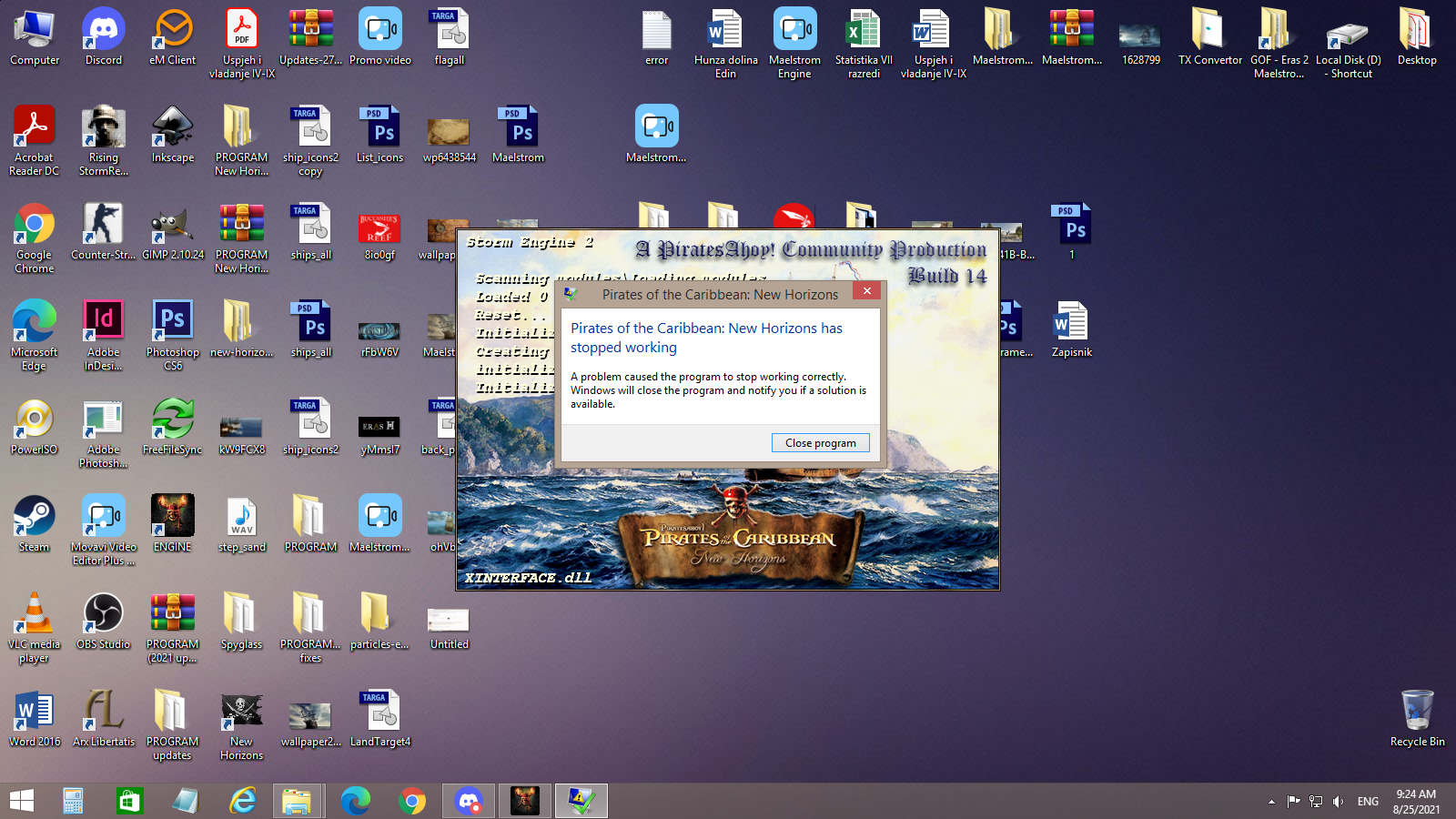This screenshot has height=819, width=1456.
Task: Select the ENGINE desktop icon
Action: pyautogui.click(x=173, y=524)
